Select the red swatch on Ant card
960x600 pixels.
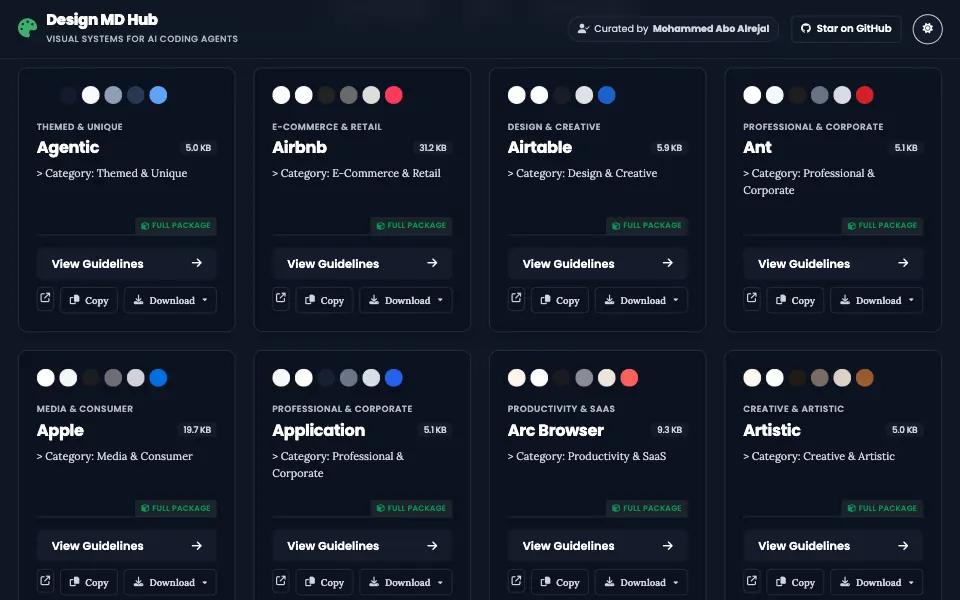point(864,95)
